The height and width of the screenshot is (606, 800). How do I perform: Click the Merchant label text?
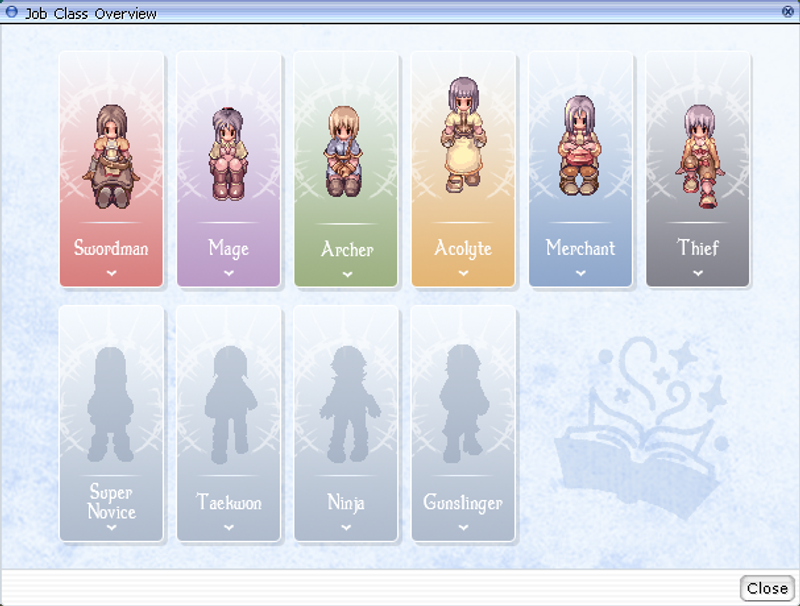581,248
